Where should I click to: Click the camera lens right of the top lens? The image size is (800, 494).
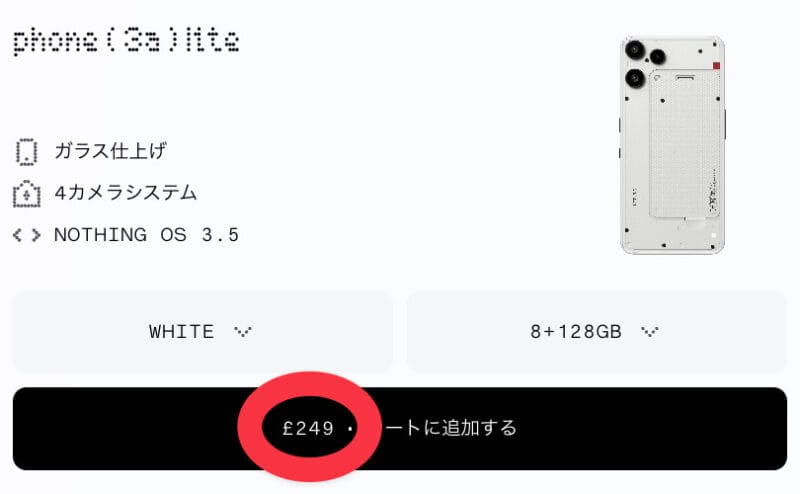[x=657, y=56]
